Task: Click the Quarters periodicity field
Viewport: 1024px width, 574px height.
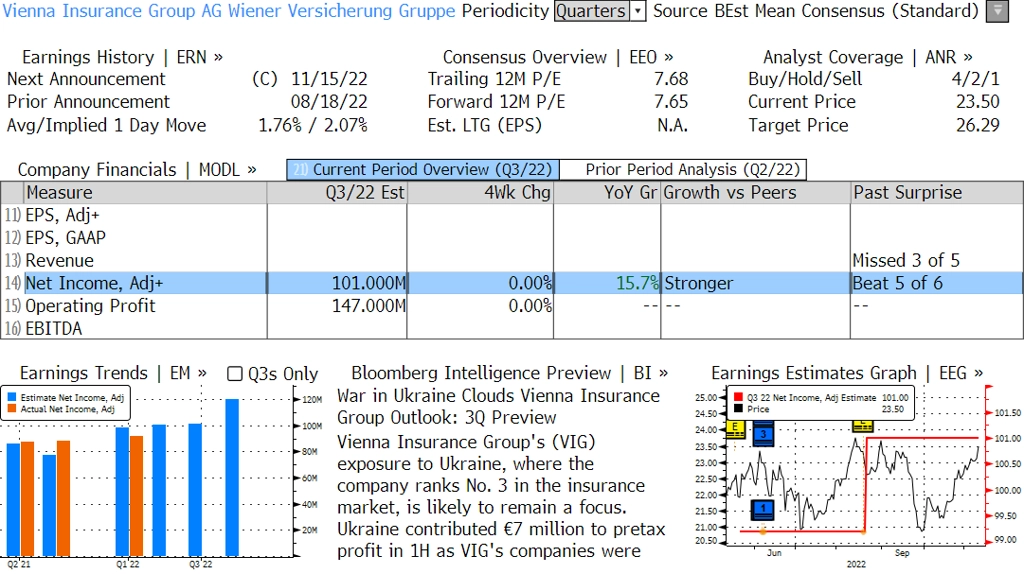Action: click(592, 11)
